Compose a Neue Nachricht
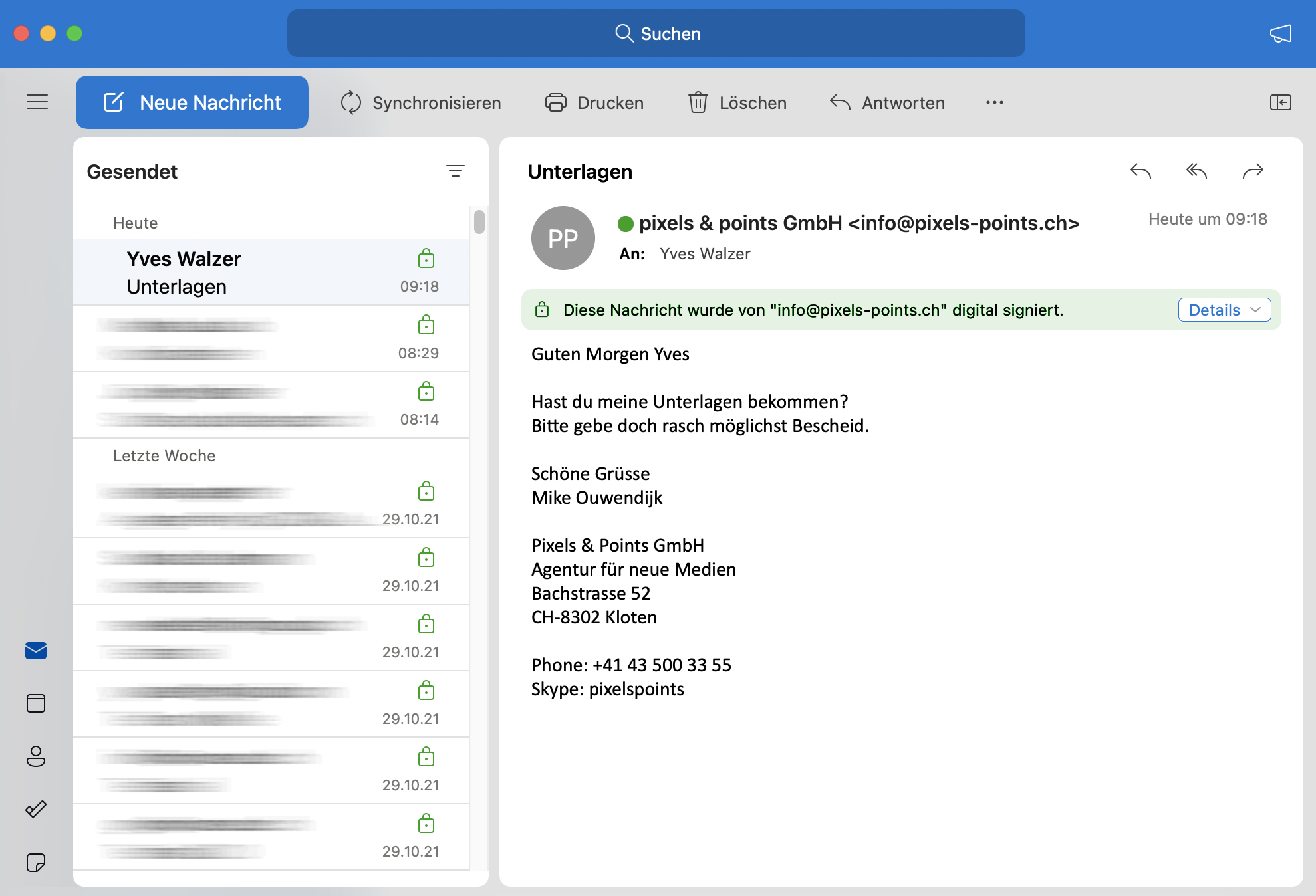Viewport: 1316px width, 896px height. pos(192,102)
